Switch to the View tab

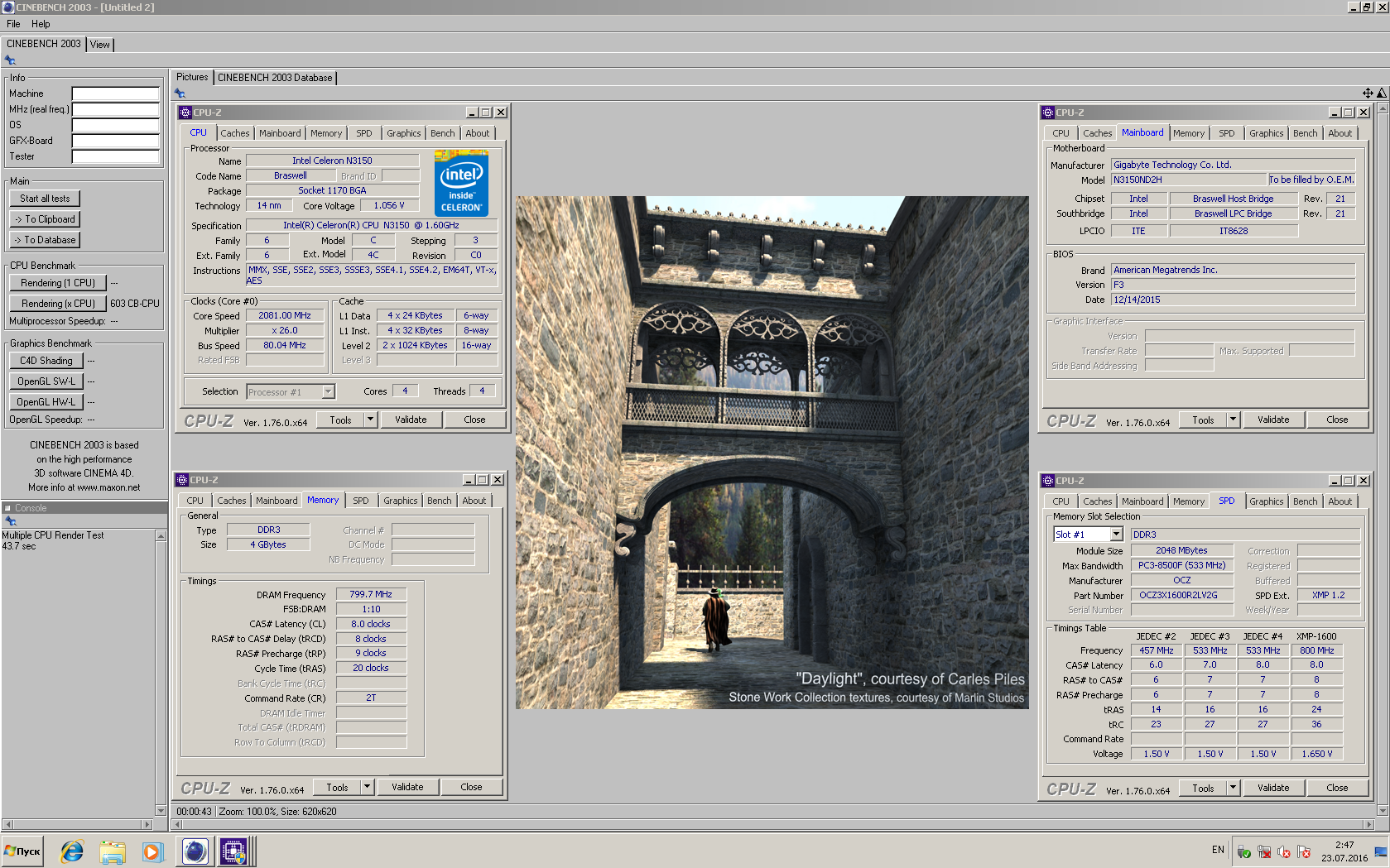tap(100, 45)
